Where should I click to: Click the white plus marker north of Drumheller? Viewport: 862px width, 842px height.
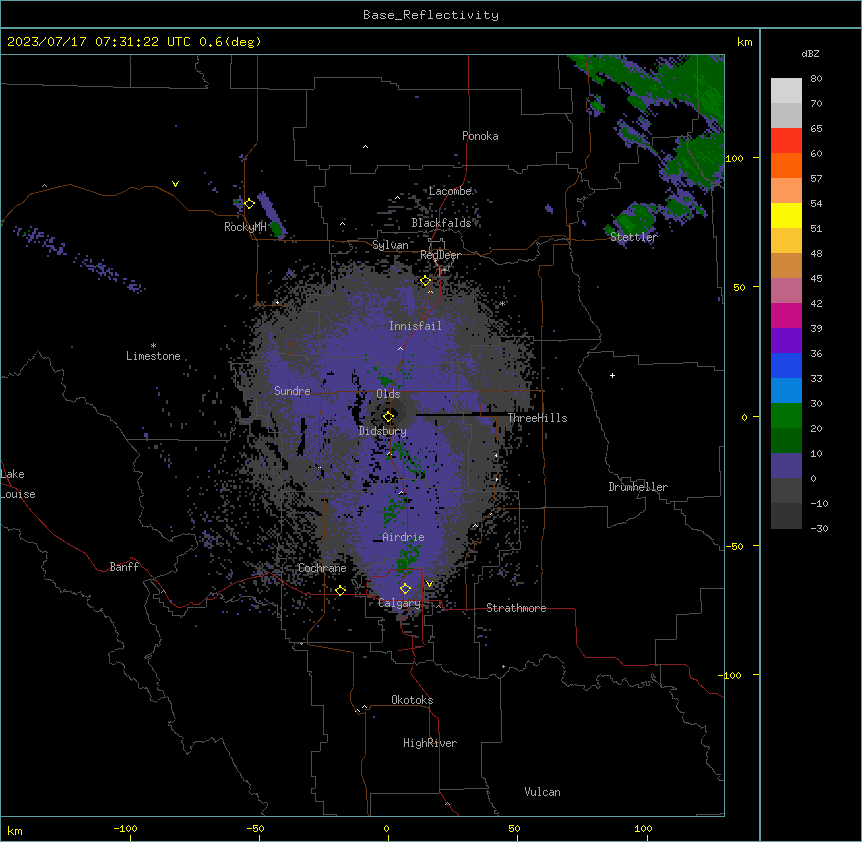click(x=612, y=375)
